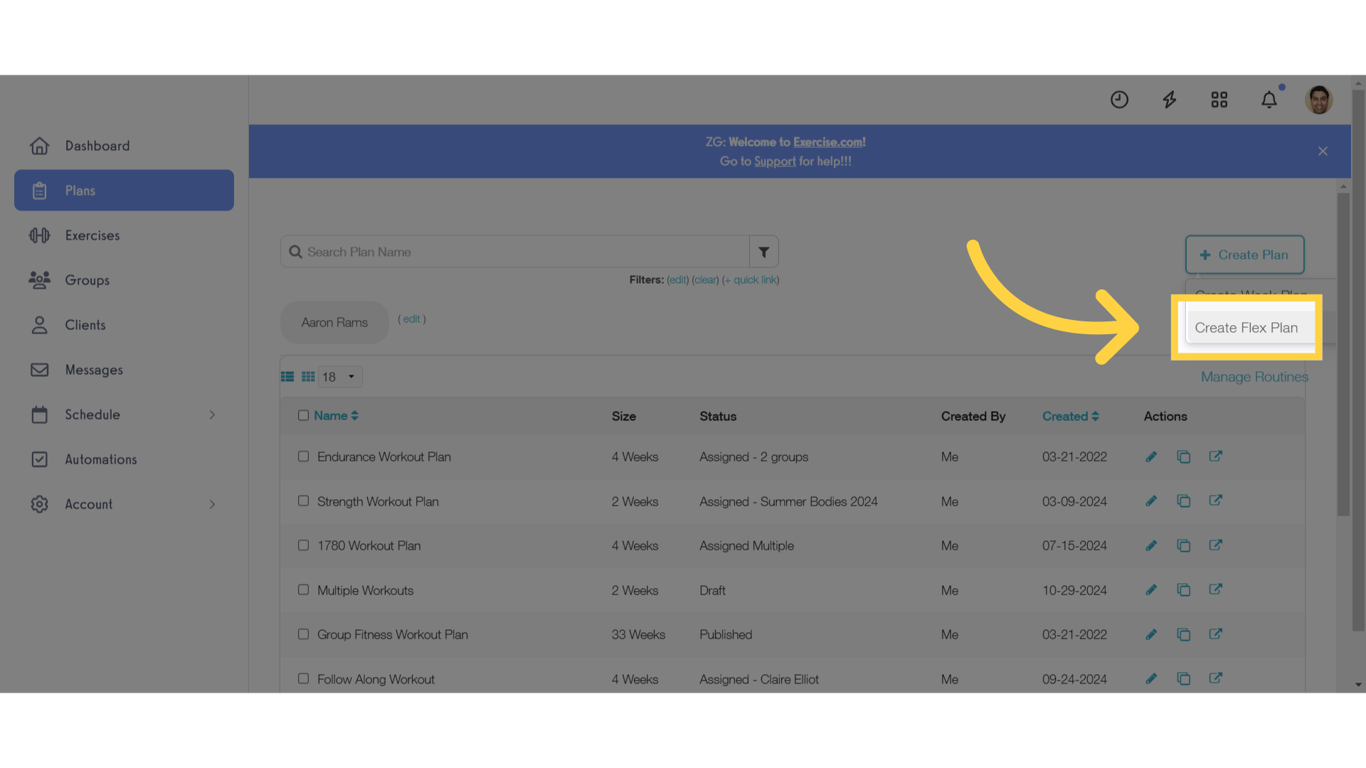Open the 18 per page dropdown
Image resolution: width=1366 pixels, height=768 pixels.
point(339,377)
